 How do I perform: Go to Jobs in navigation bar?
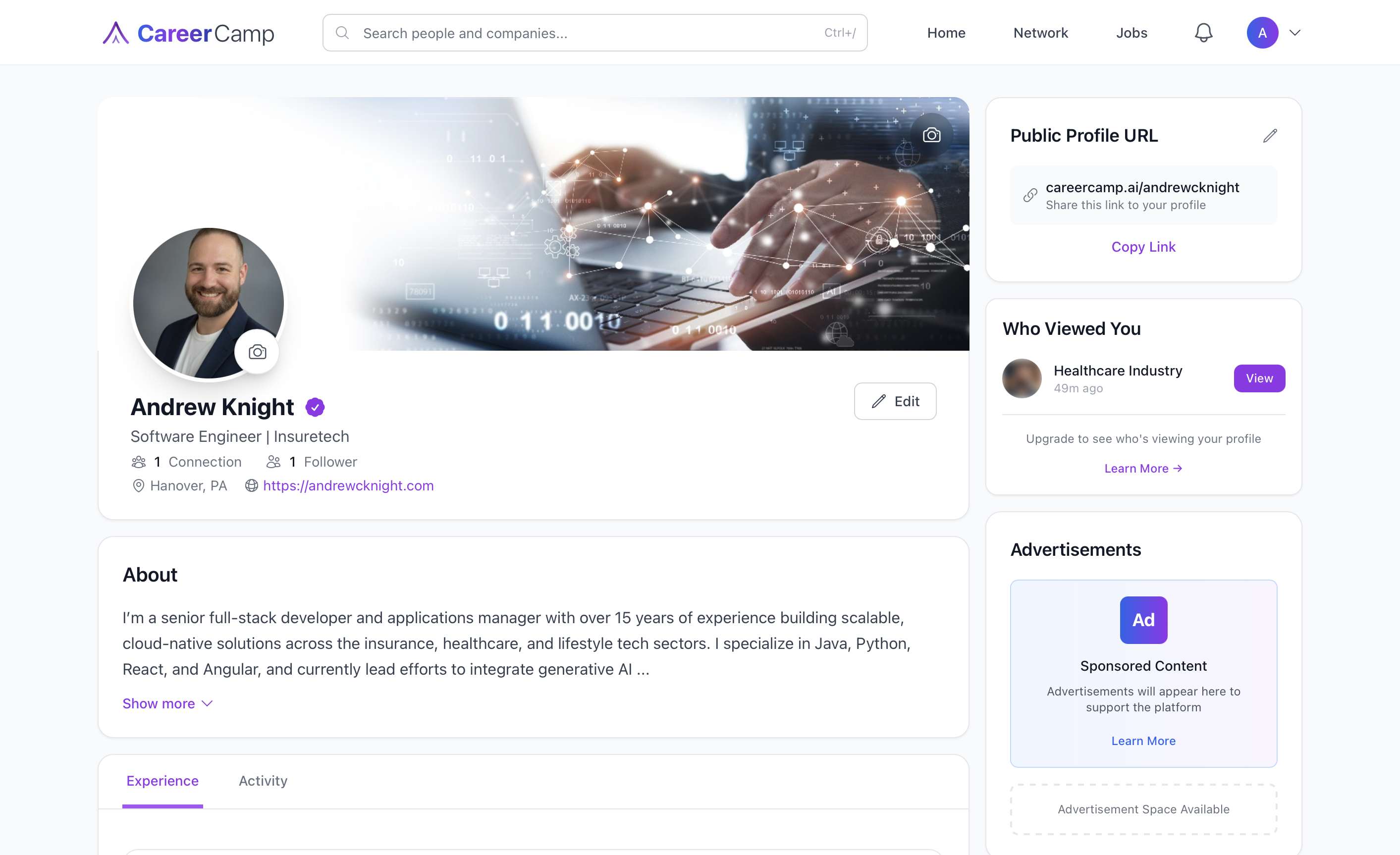[1131, 33]
